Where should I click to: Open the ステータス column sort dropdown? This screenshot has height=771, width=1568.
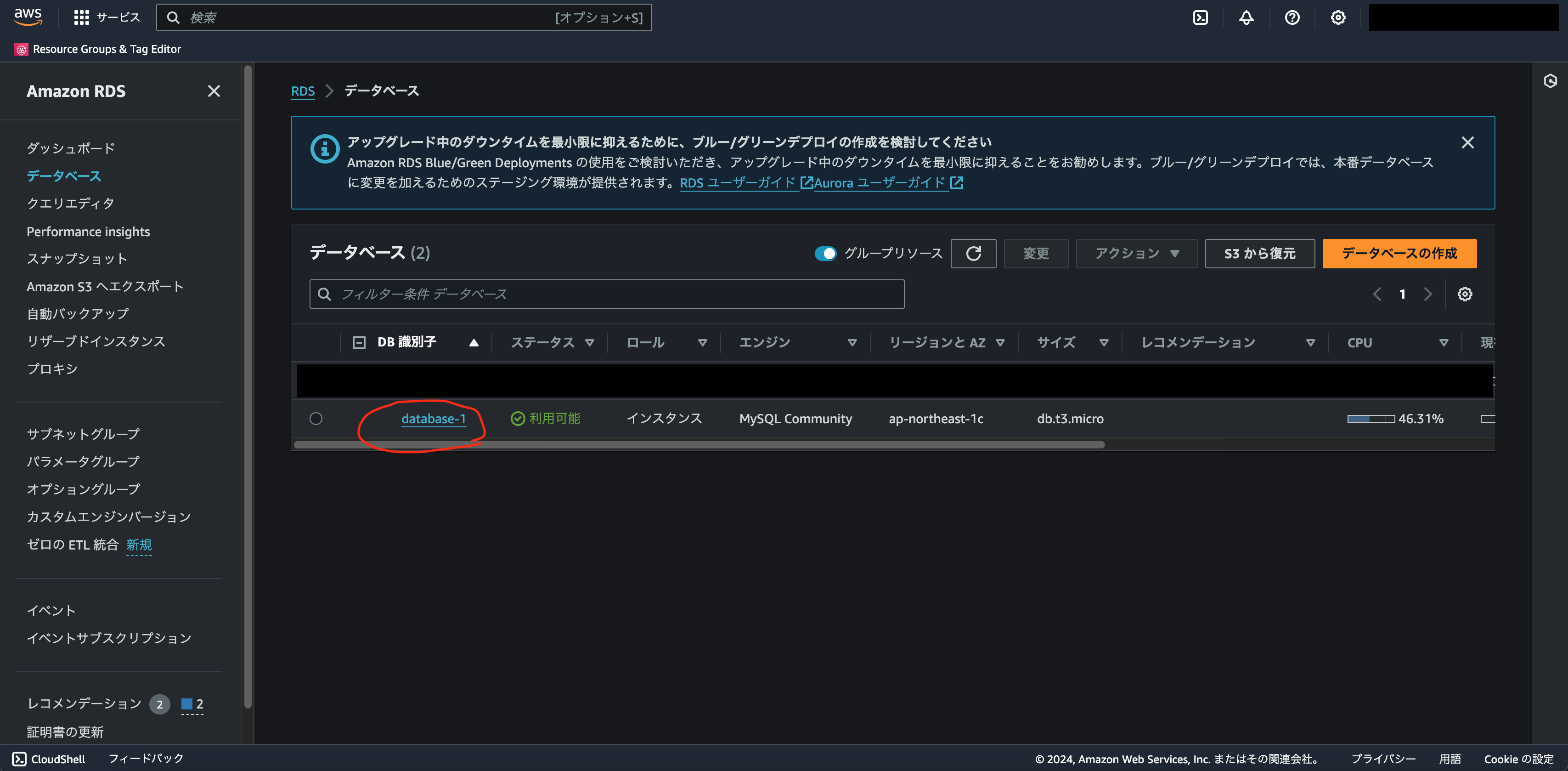click(590, 342)
